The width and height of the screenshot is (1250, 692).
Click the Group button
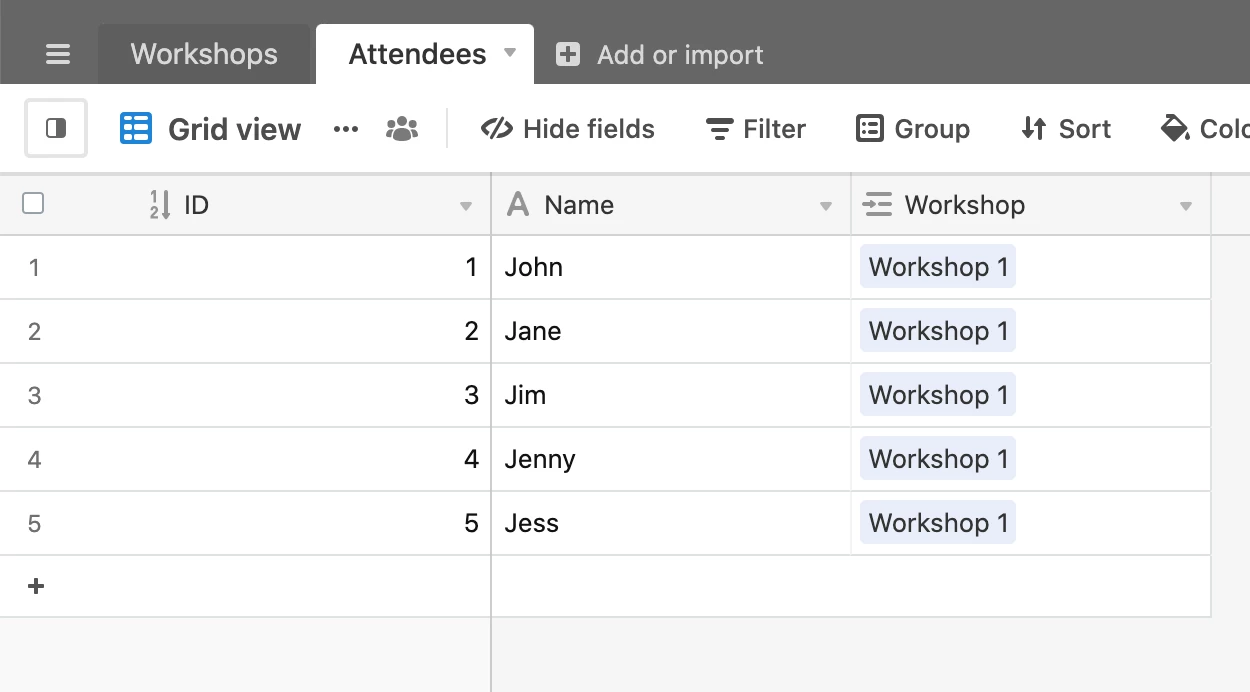click(x=913, y=128)
